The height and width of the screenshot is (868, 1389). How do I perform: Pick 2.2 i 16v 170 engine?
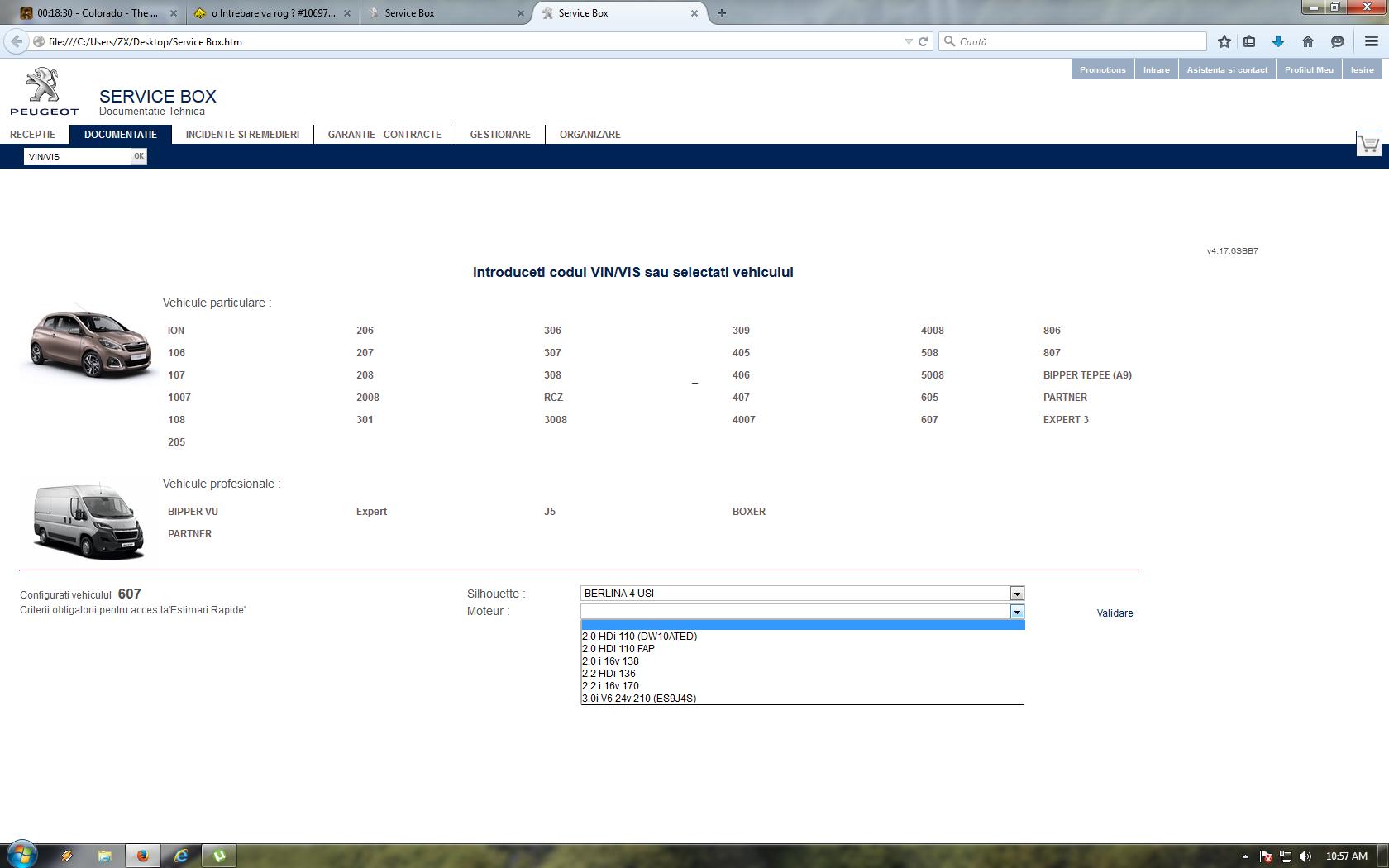coord(802,686)
